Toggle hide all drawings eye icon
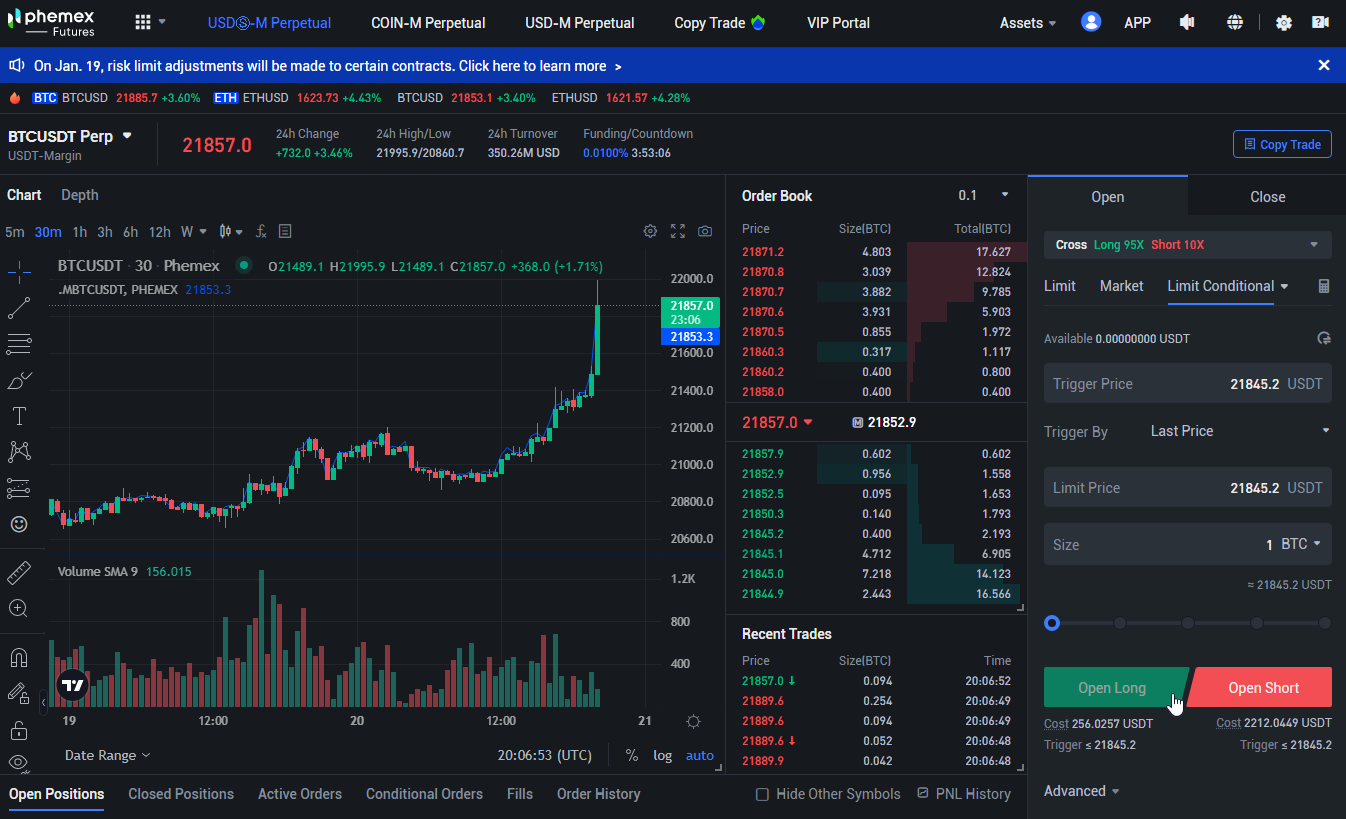Screen dimensions: 1346x819 tap(19, 762)
